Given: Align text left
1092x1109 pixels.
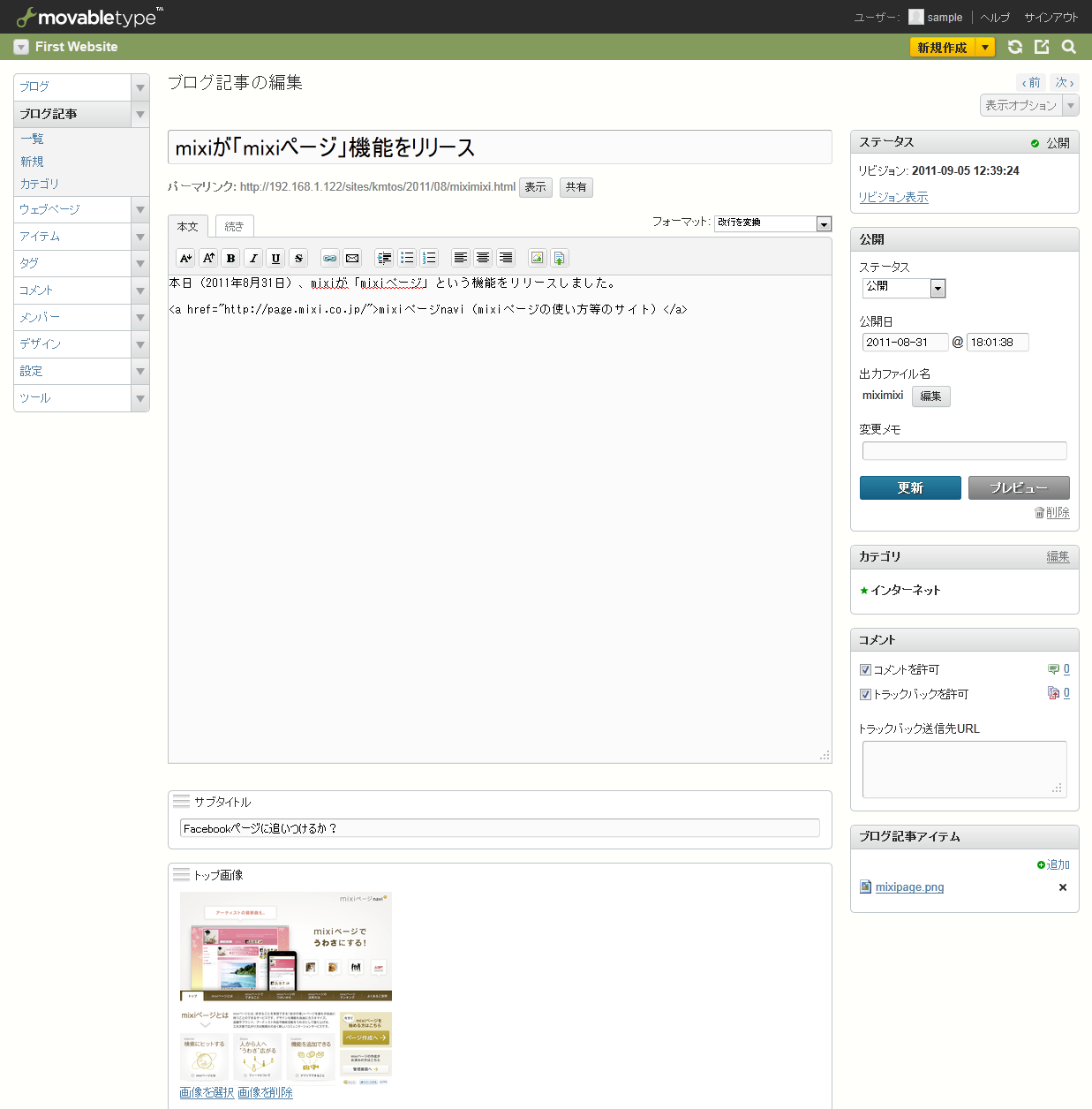Looking at the screenshot, I should coord(460,258).
